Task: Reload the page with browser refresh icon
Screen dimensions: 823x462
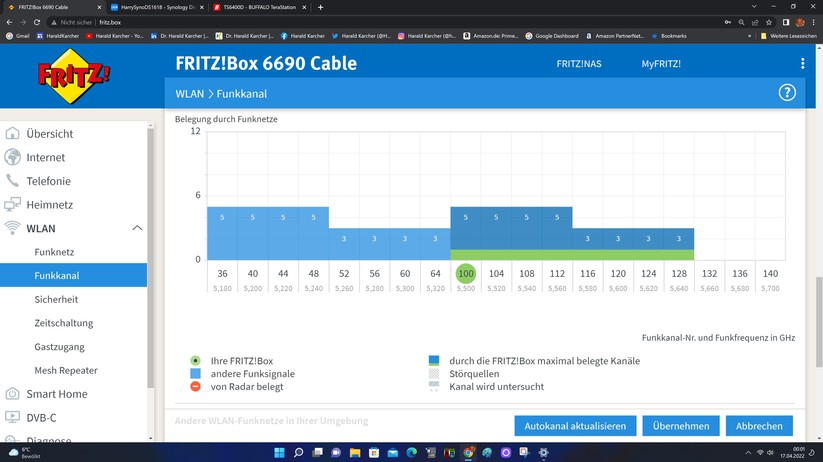Action: pyautogui.click(x=37, y=22)
